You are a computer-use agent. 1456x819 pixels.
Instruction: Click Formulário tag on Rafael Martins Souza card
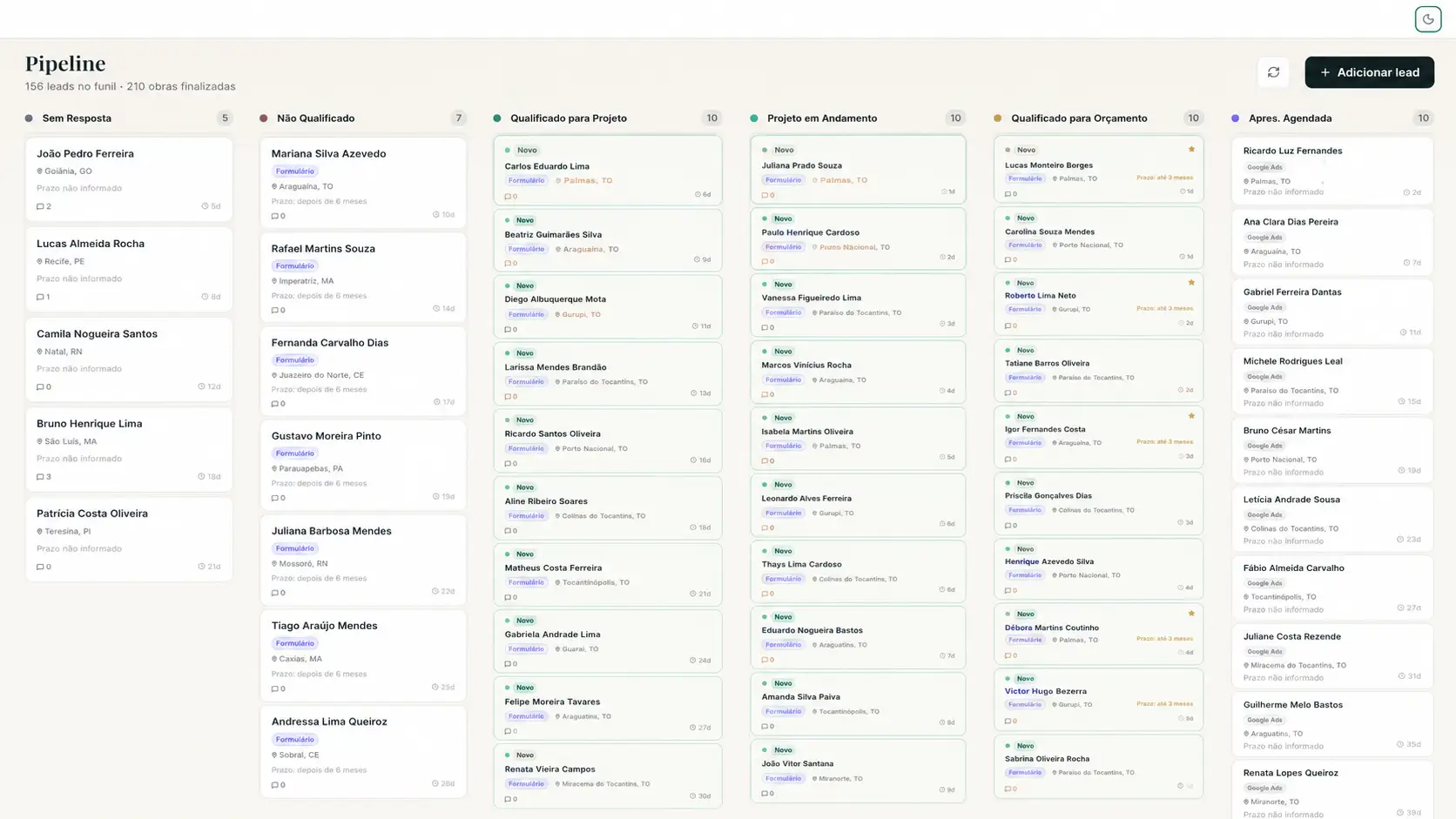tap(294, 266)
